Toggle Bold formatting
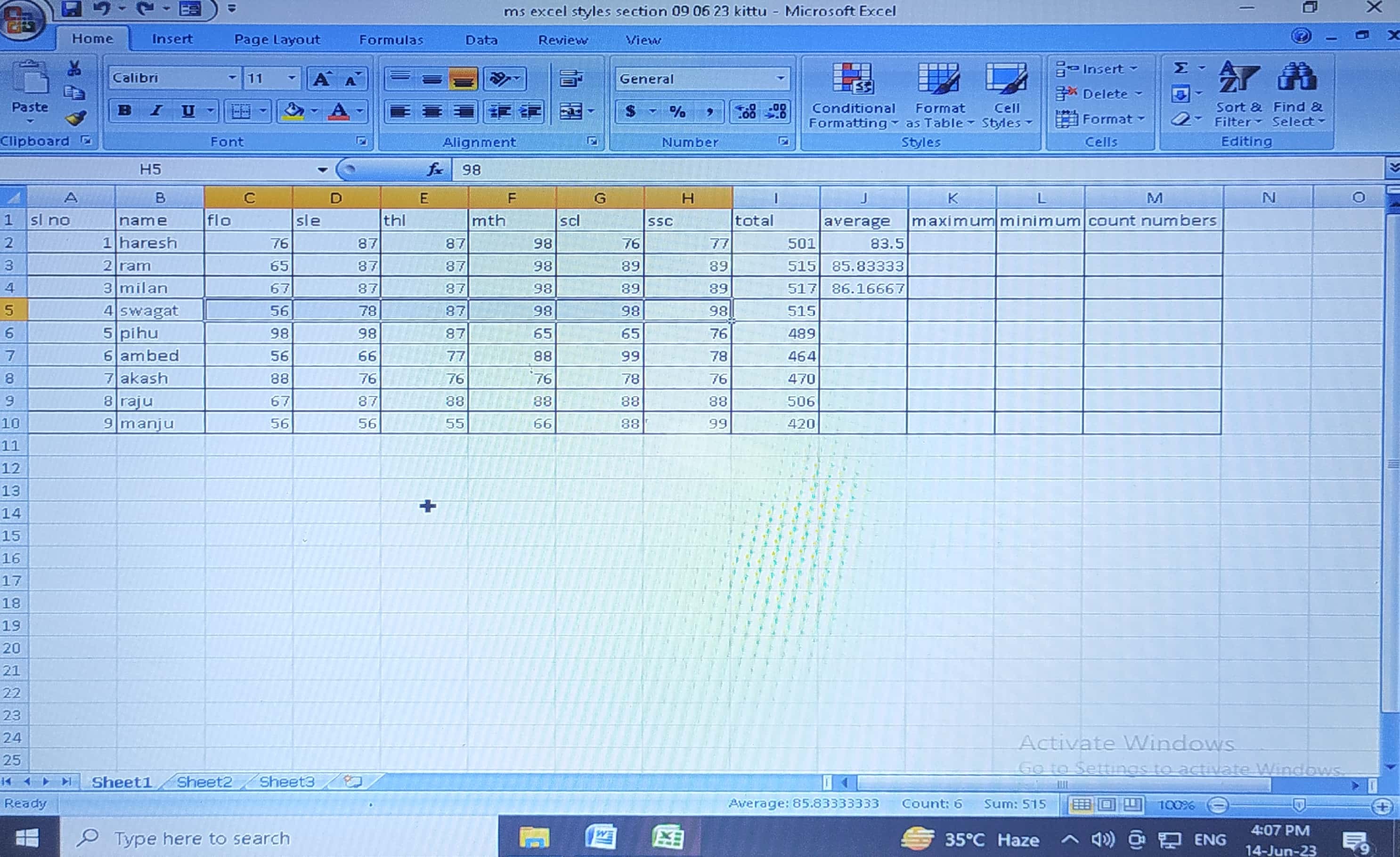 click(x=124, y=111)
